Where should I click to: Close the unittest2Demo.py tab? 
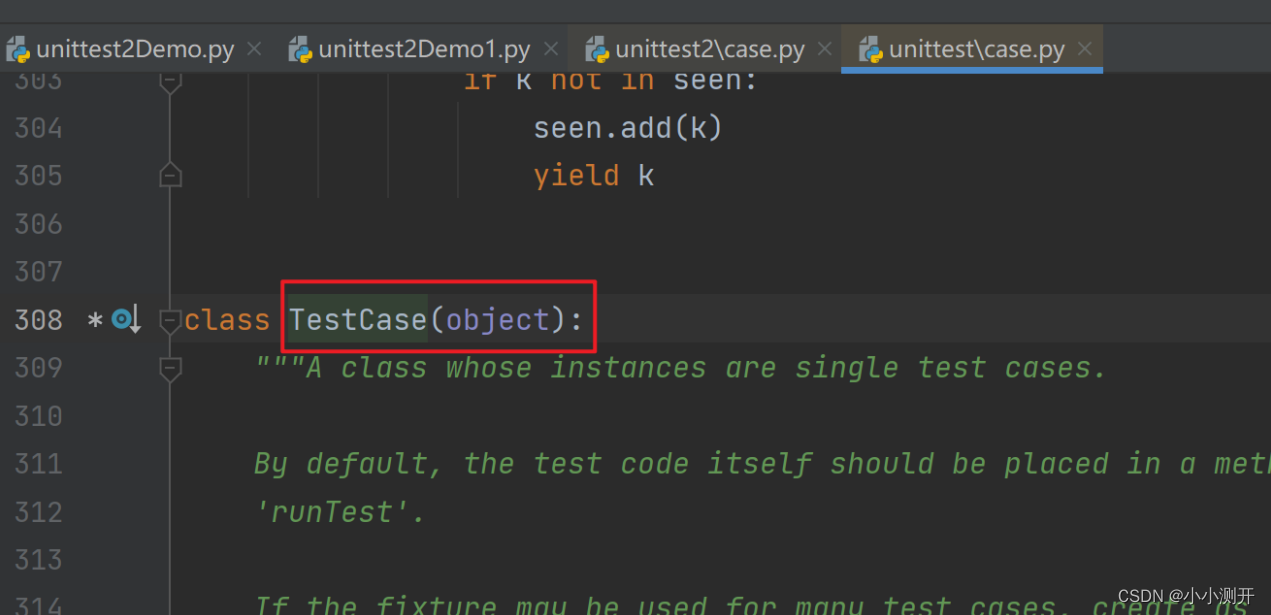click(x=254, y=47)
